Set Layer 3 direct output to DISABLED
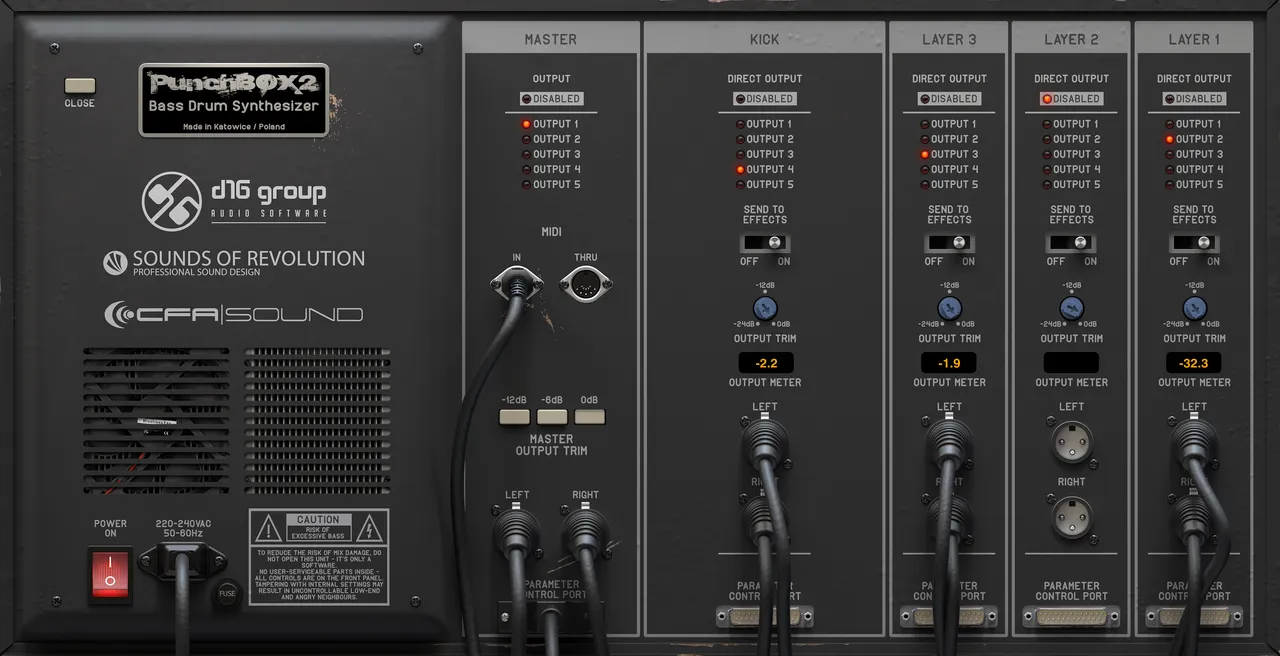This screenshot has width=1280, height=656. (x=949, y=99)
